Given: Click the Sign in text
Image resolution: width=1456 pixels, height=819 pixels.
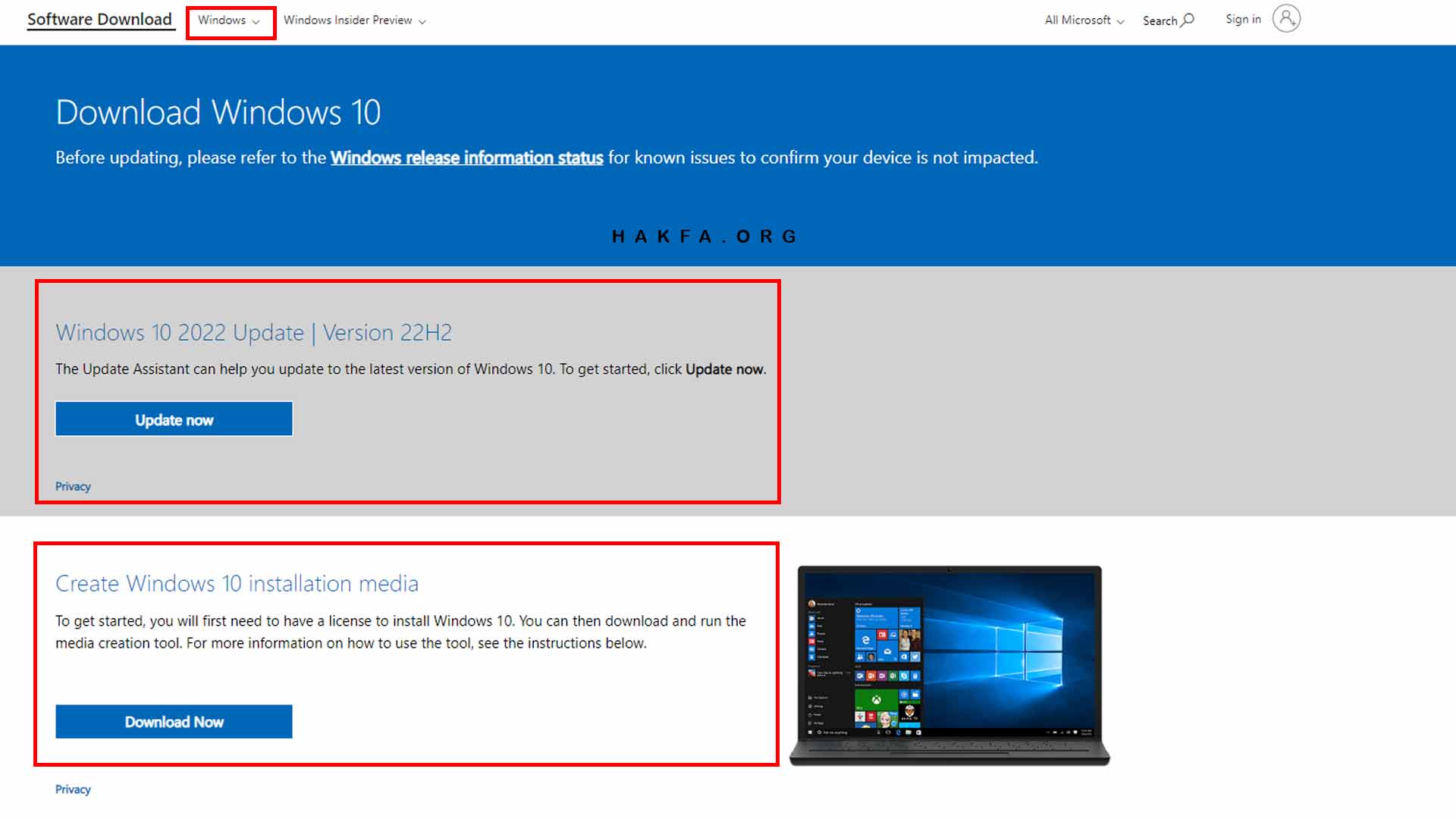Looking at the screenshot, I should (1243, 20).
